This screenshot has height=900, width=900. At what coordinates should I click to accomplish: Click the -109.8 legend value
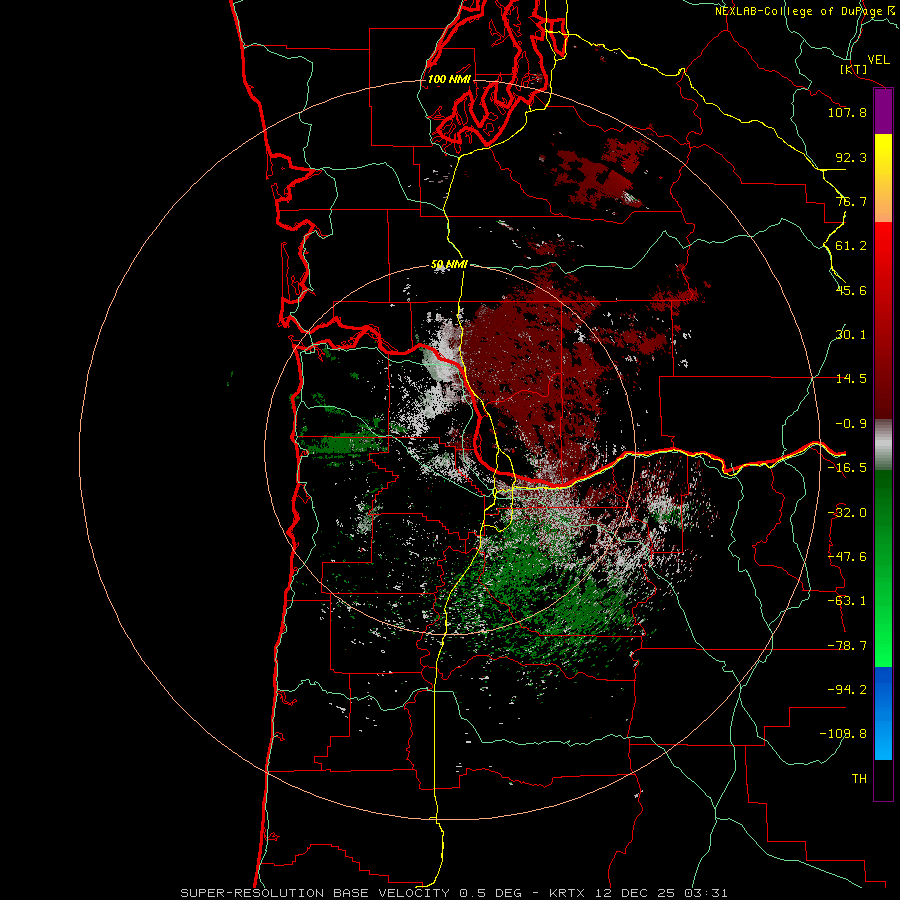tap(843, 734)
